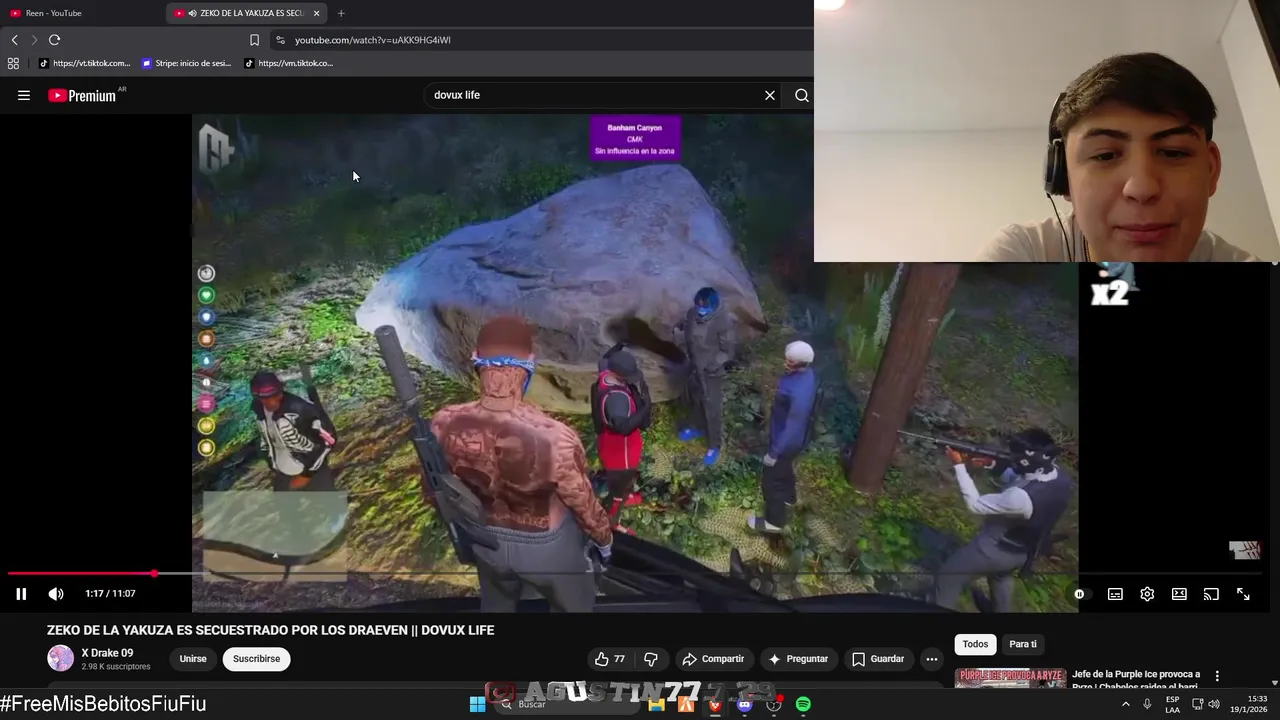Reload the page with the refresh icon
The height and width of the screenshot is (720, 1280).
click(x=54, y=40)
